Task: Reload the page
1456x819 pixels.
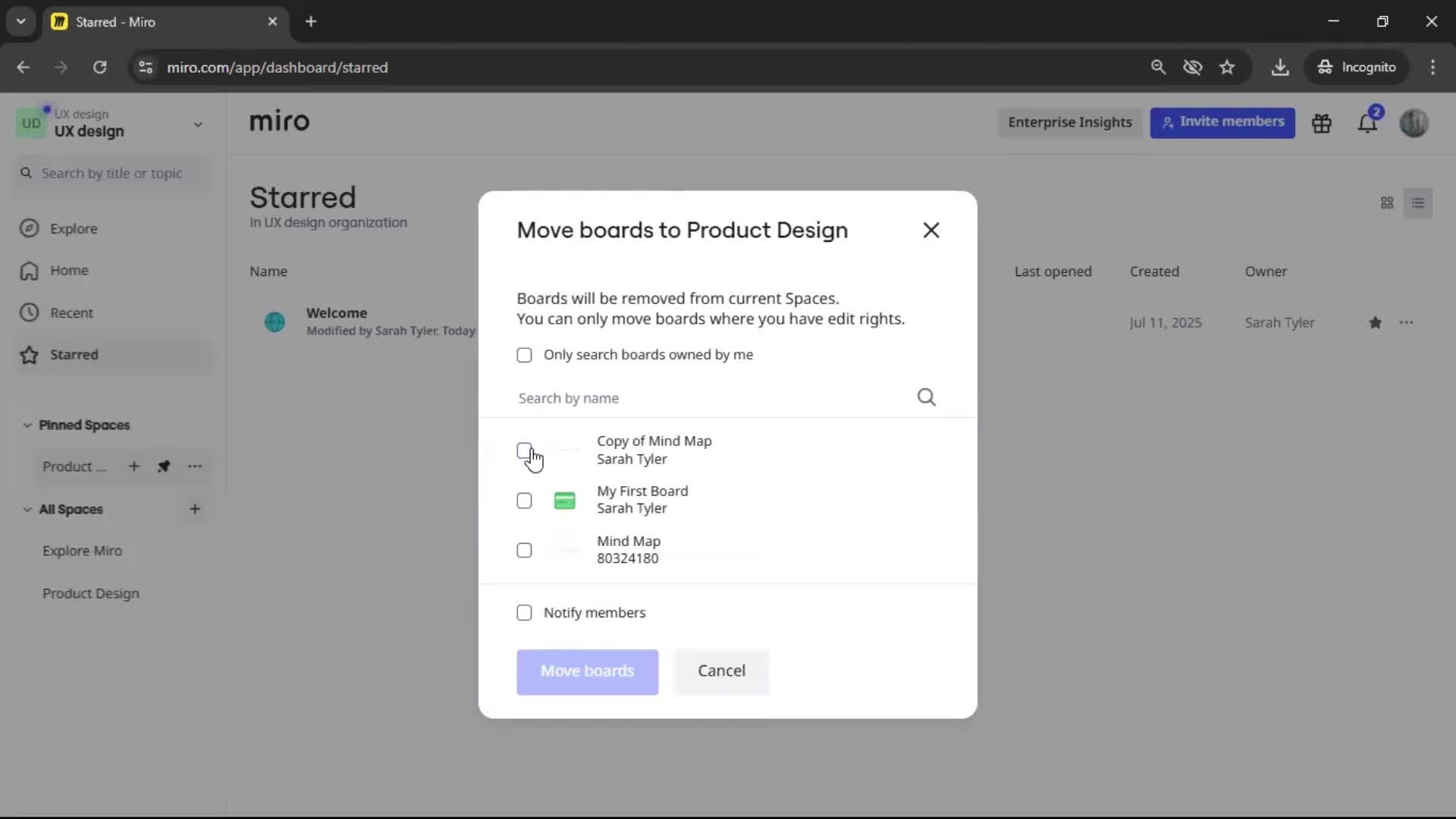Action: 99,67
